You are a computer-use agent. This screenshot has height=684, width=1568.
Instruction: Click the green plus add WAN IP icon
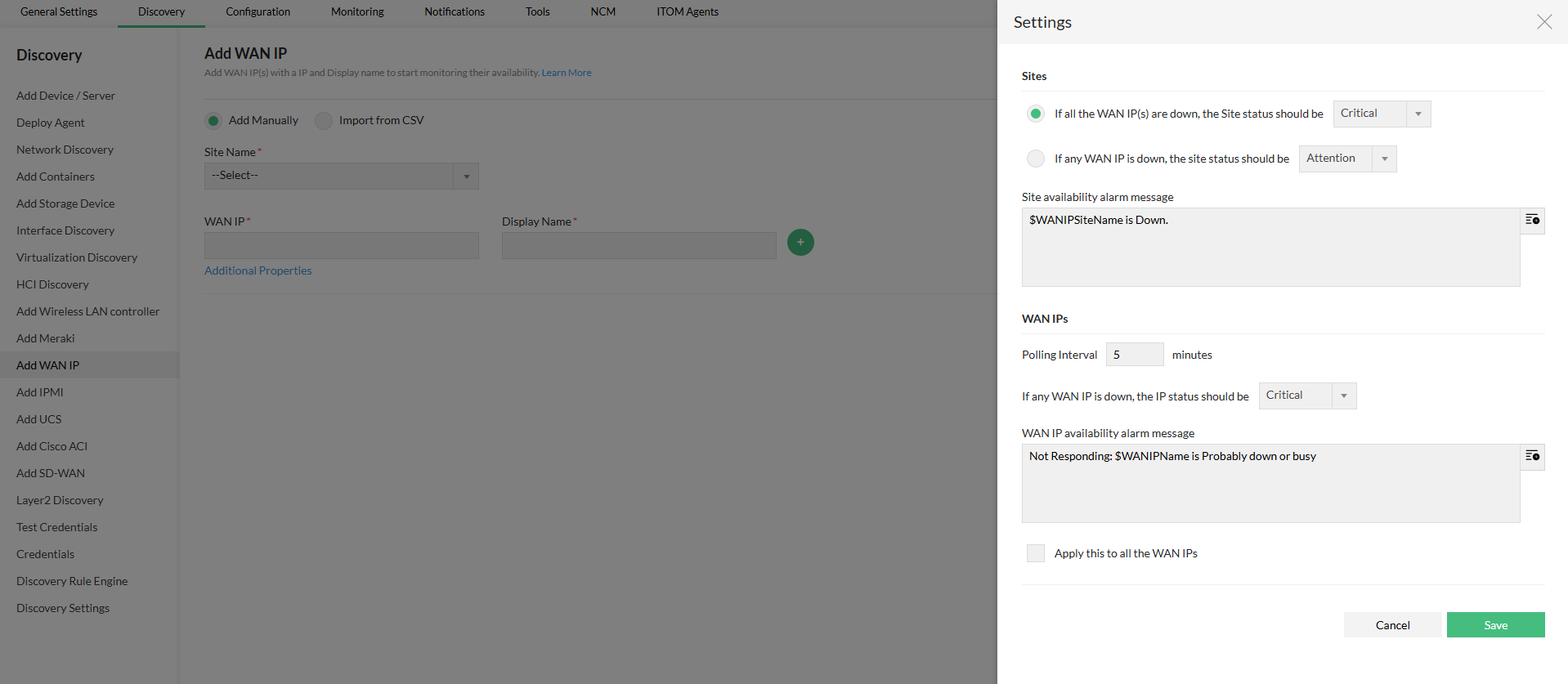click(800, 242)
